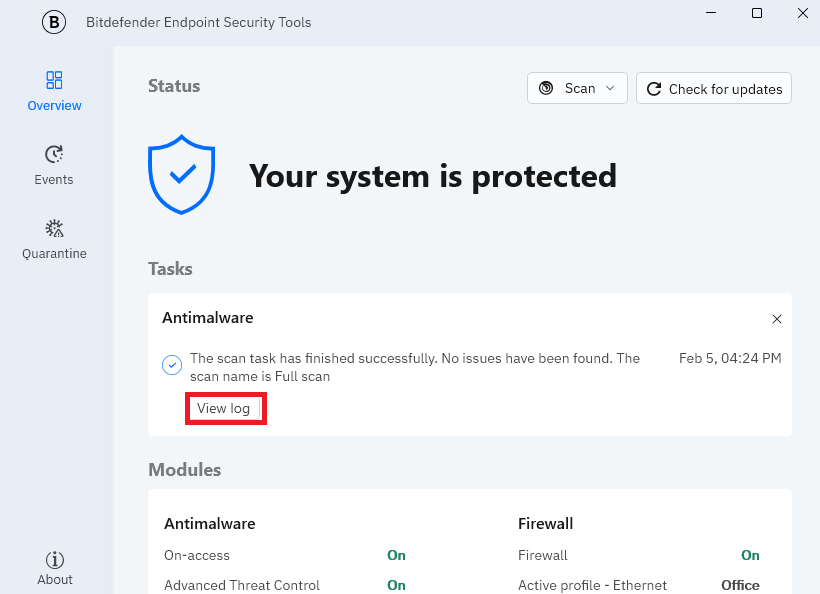
Task: Click the Office active profile value
Action: pyautogui.click(x=740, y=585)
